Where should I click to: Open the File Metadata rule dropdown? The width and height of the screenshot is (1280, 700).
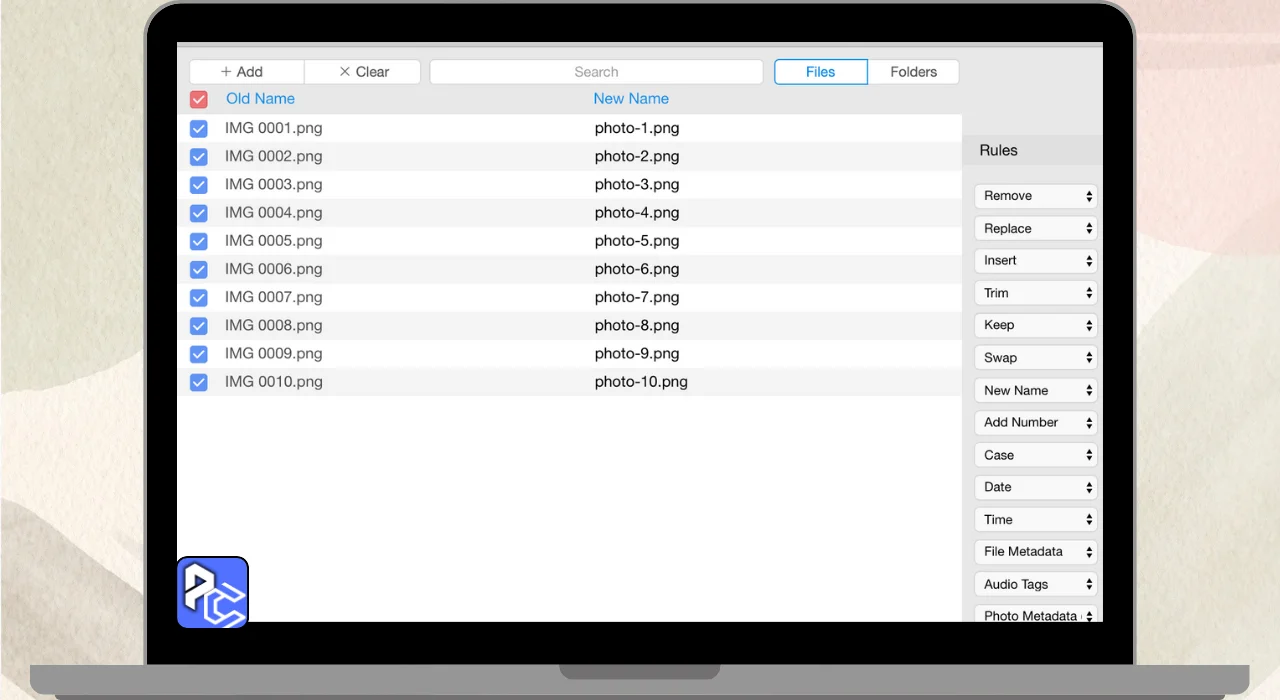click(x=1036, y=552)
